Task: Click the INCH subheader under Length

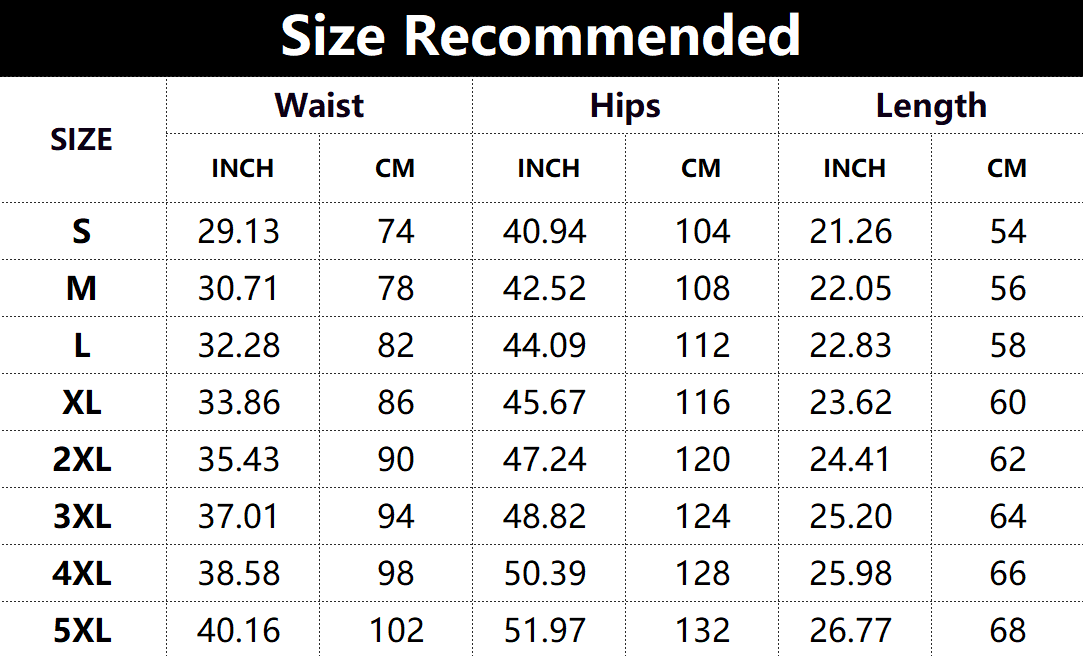Action: click(854, 168)
